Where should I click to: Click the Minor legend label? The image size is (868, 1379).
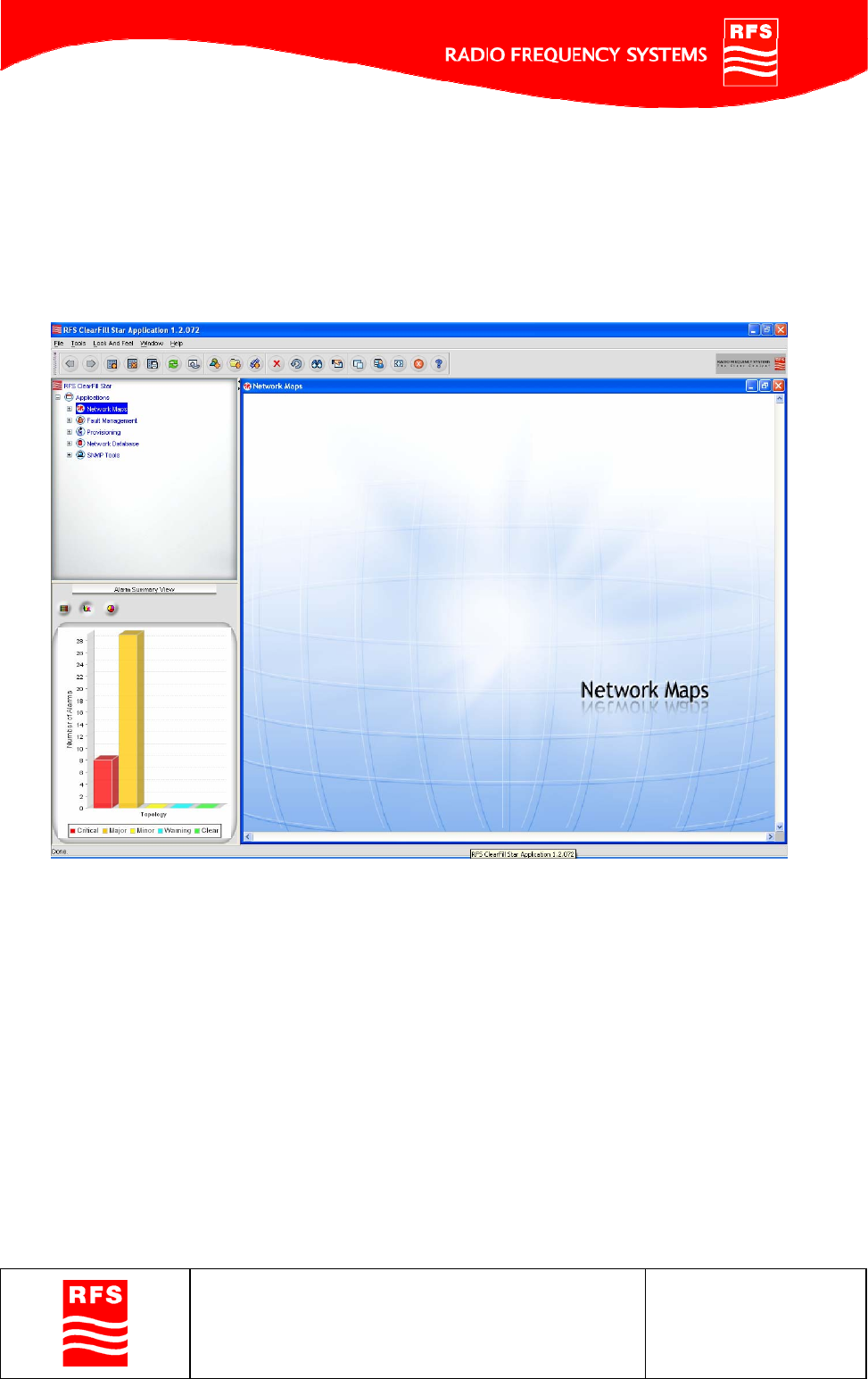pos(145,831)
